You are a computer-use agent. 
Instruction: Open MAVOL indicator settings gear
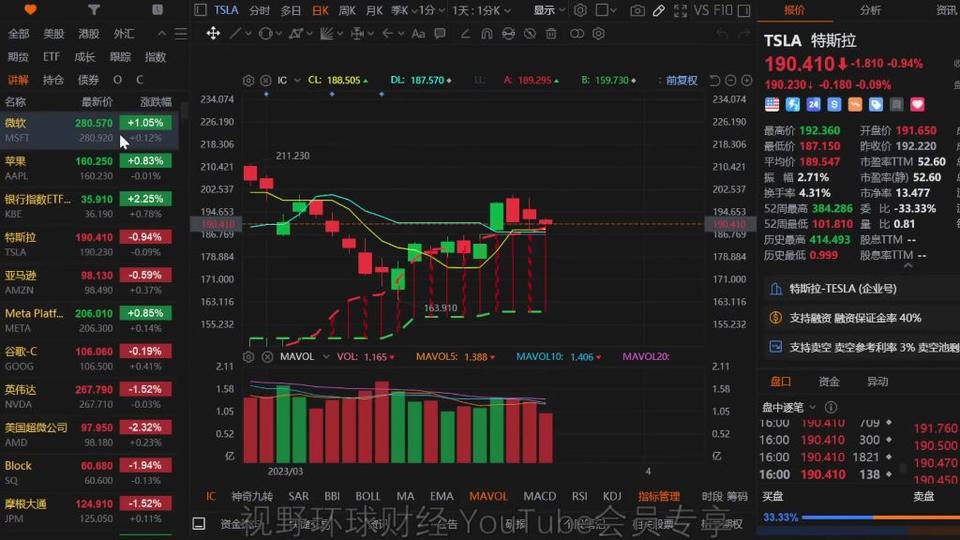pos(248,356)
